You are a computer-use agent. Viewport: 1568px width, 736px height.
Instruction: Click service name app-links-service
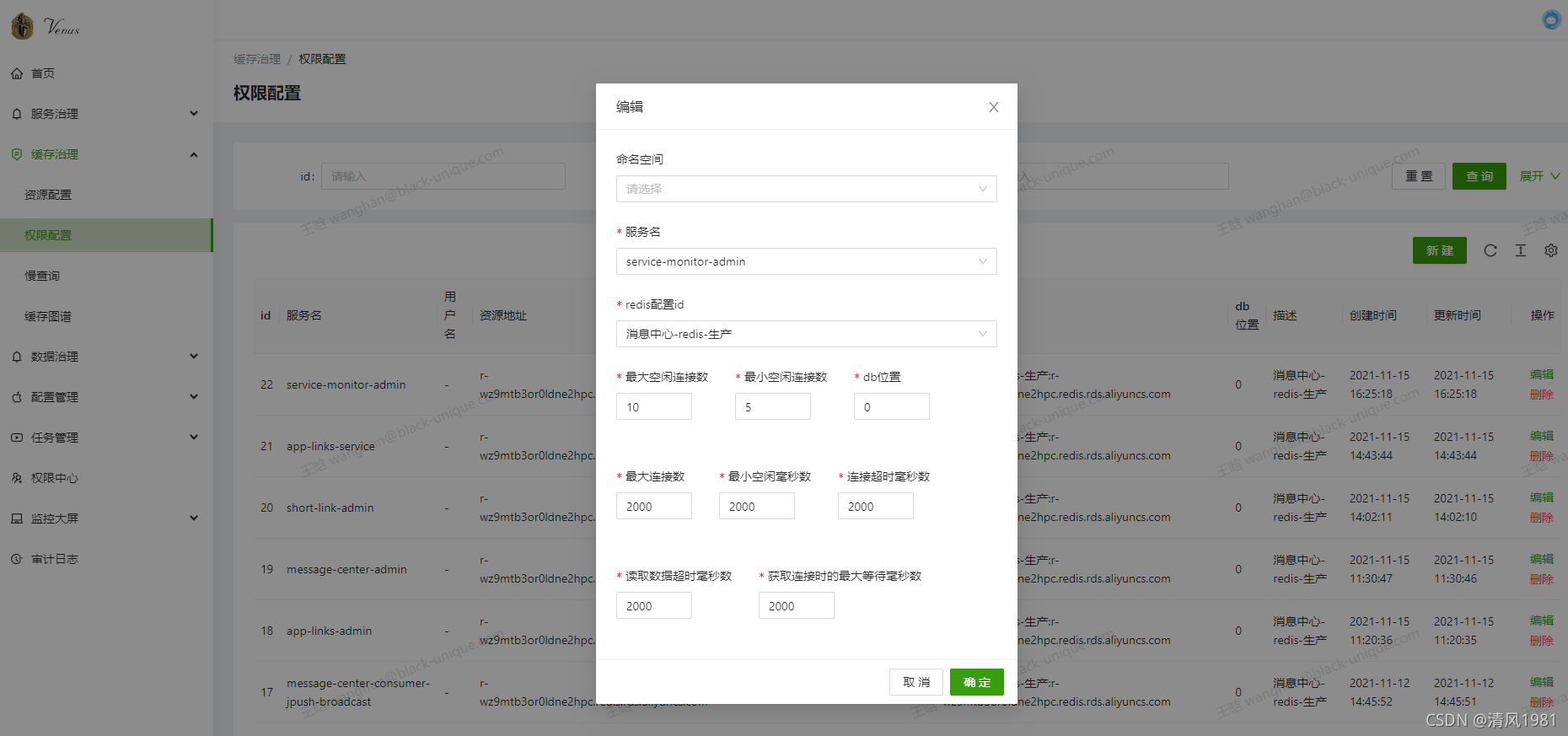[x=330, y=446]
